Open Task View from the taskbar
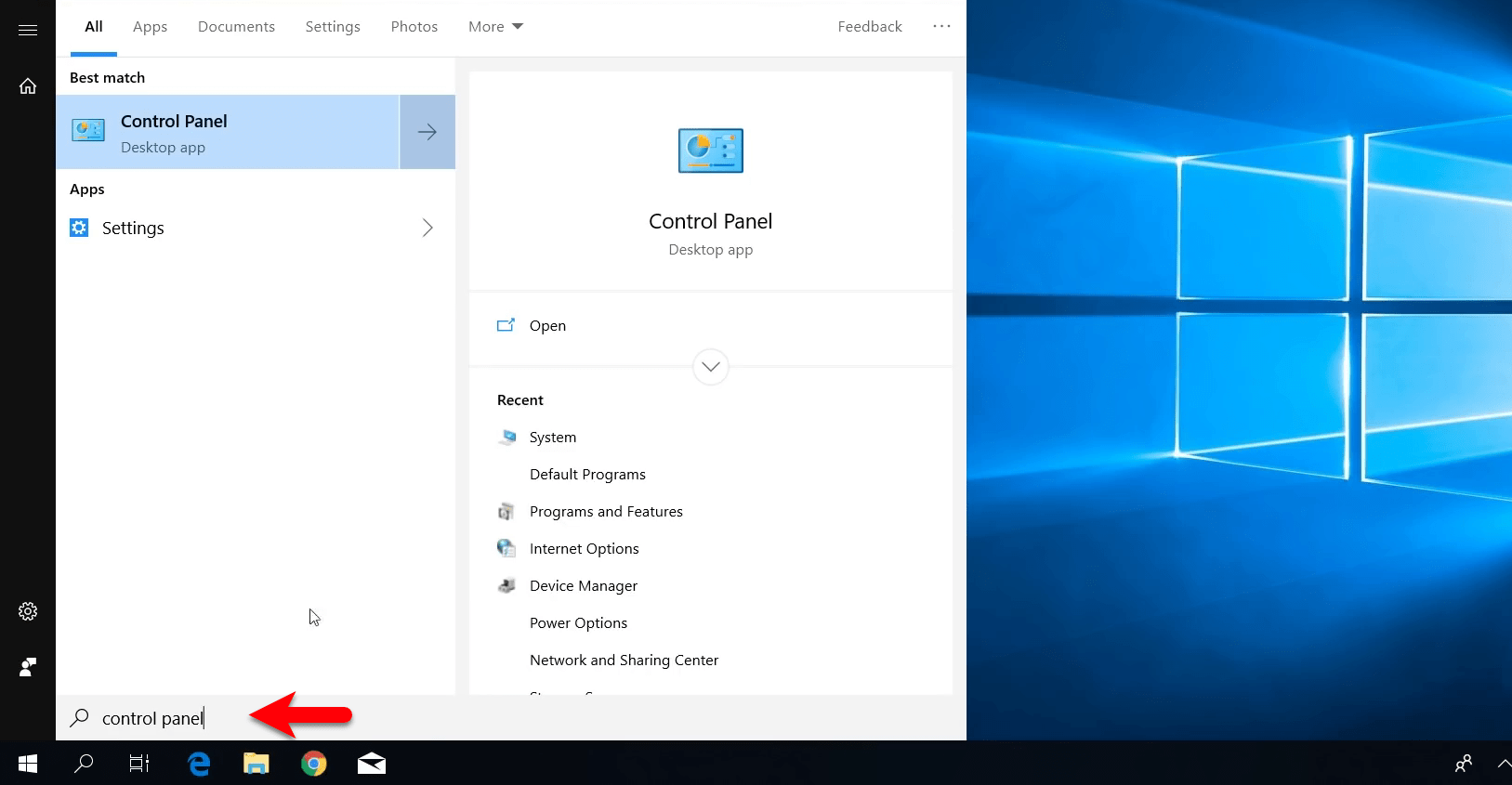This screenshot has height=785, width=1512. point(139,764)
